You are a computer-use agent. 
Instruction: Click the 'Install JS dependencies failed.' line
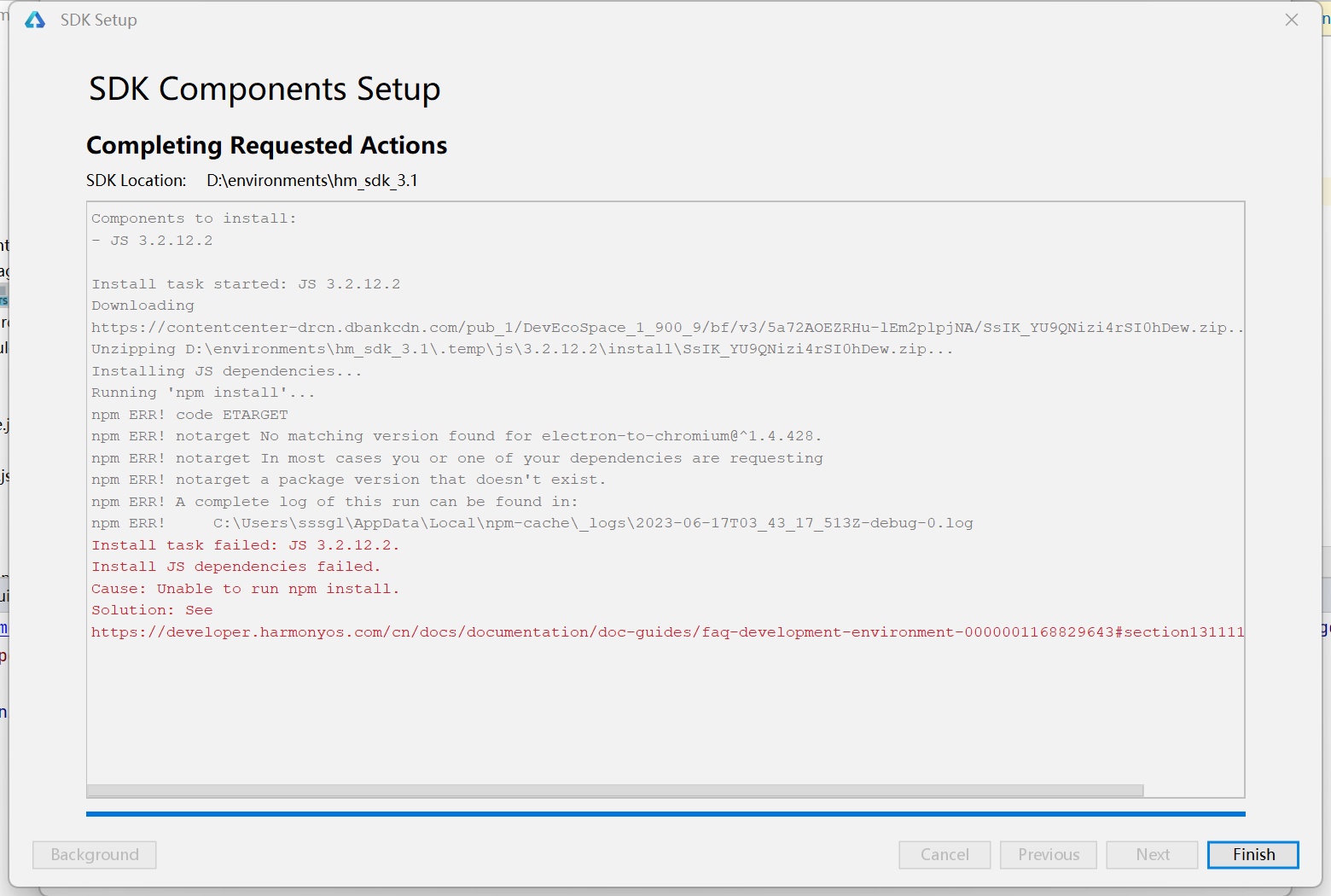point(235,567)
